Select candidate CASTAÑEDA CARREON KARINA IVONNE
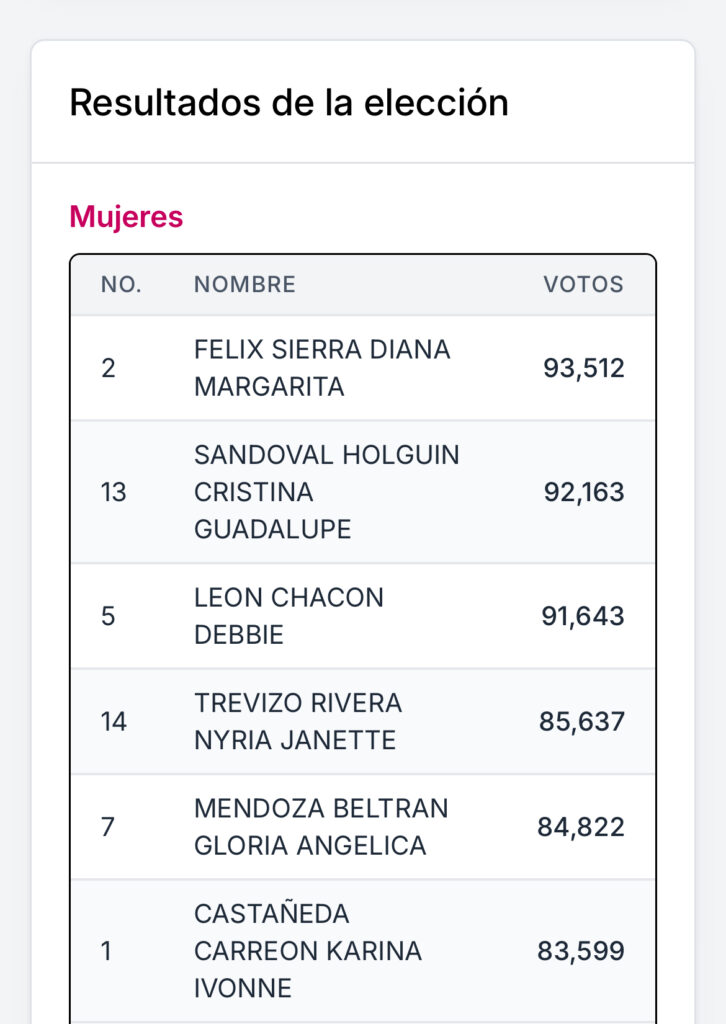 (308, 951)
